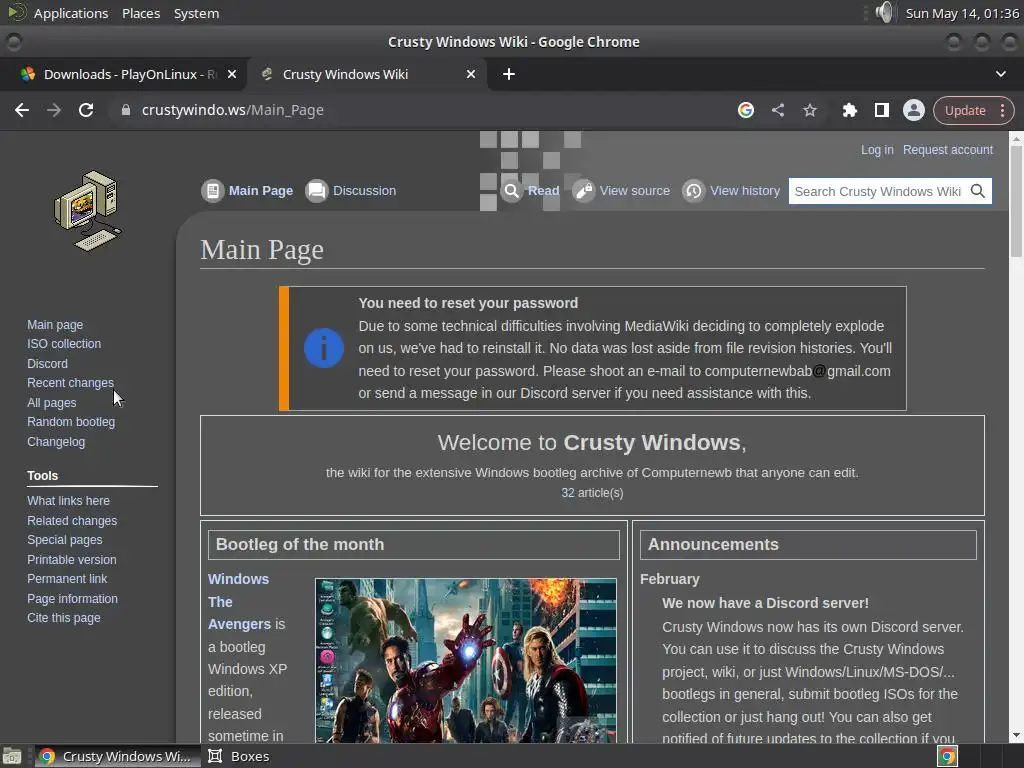Click Printable version link
Screen dimensions: 1024x768
72,560
